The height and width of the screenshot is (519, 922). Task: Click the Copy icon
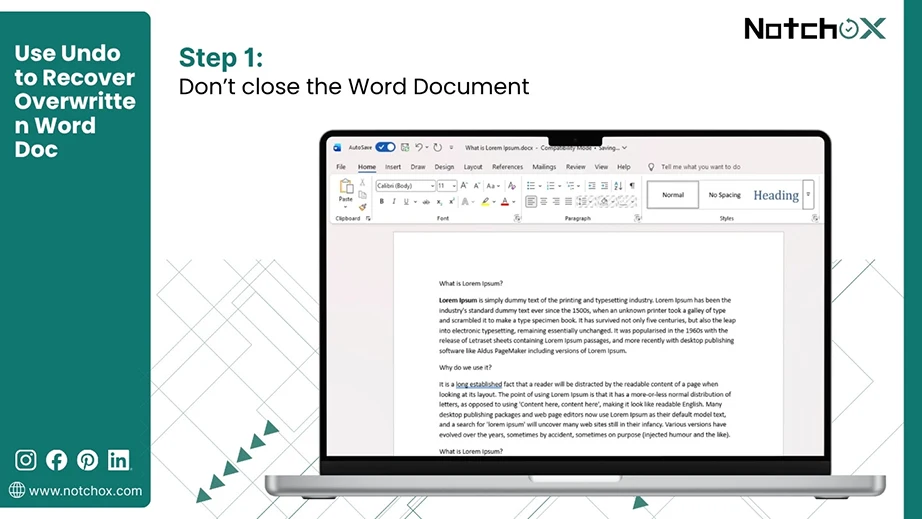pyautogui.click(x=362, y=195)
